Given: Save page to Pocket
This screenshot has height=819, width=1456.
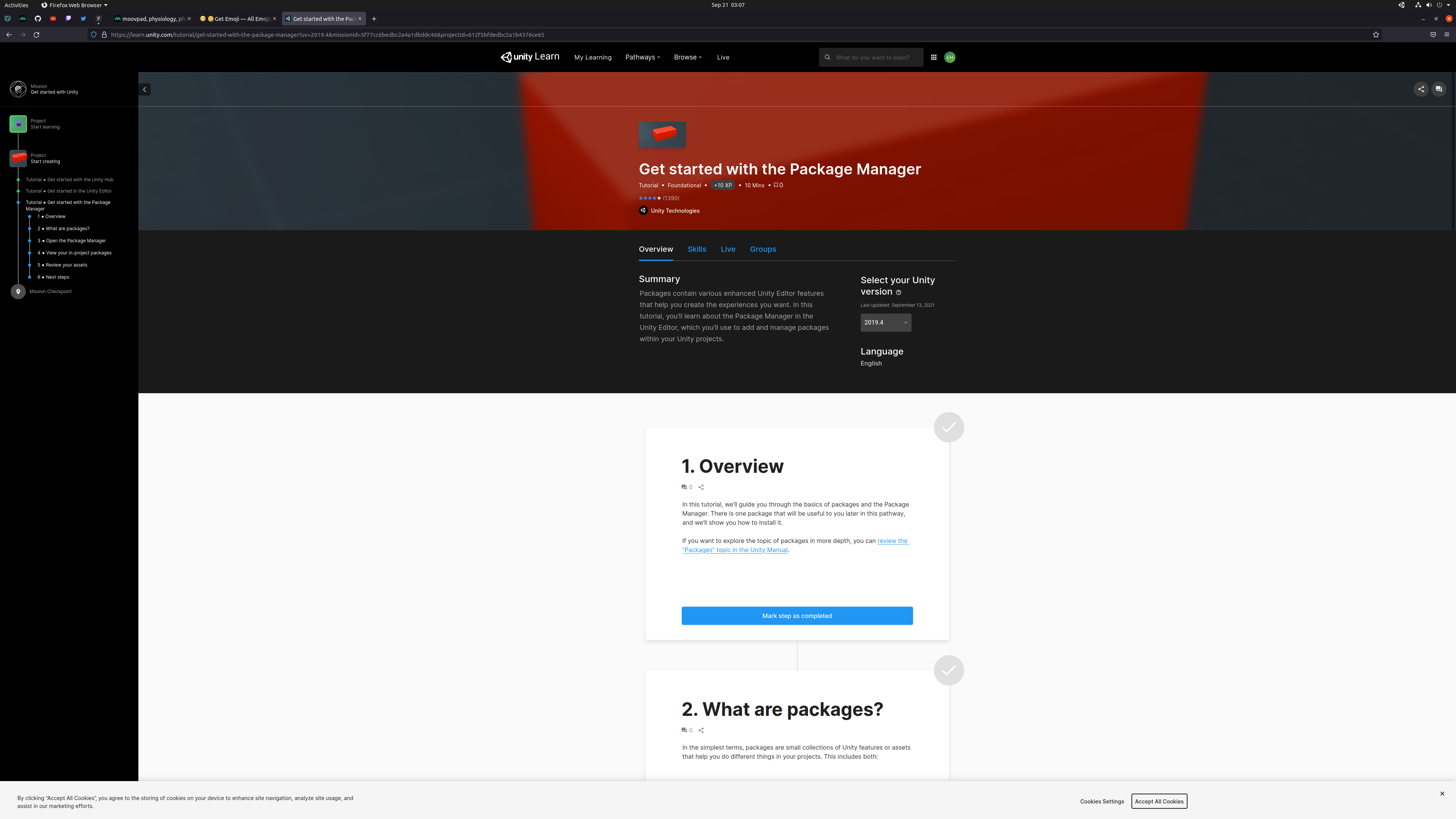Looking at the screenshot, I should 1433,35.
